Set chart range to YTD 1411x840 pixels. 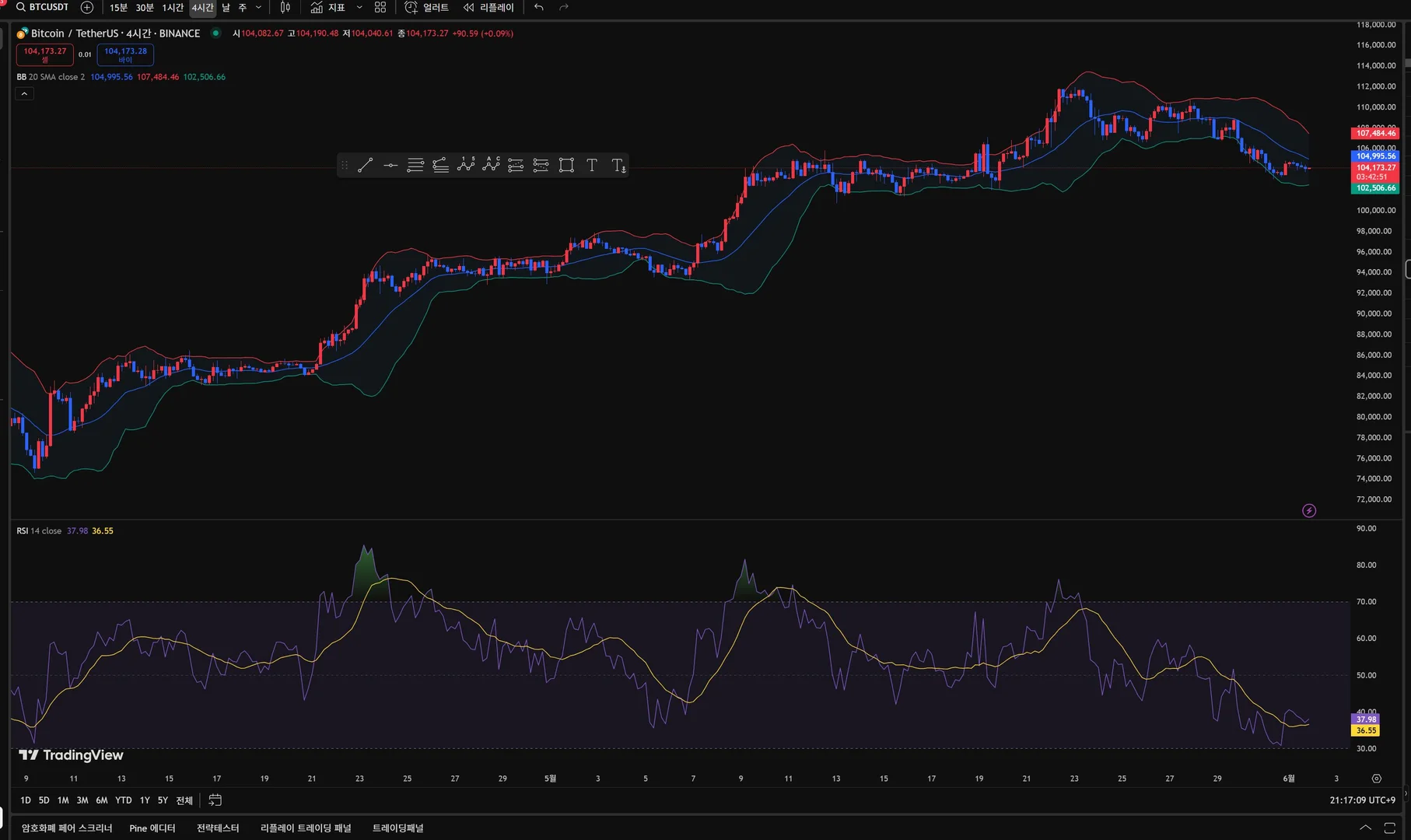pyautogui.click(x=124, y=800)
